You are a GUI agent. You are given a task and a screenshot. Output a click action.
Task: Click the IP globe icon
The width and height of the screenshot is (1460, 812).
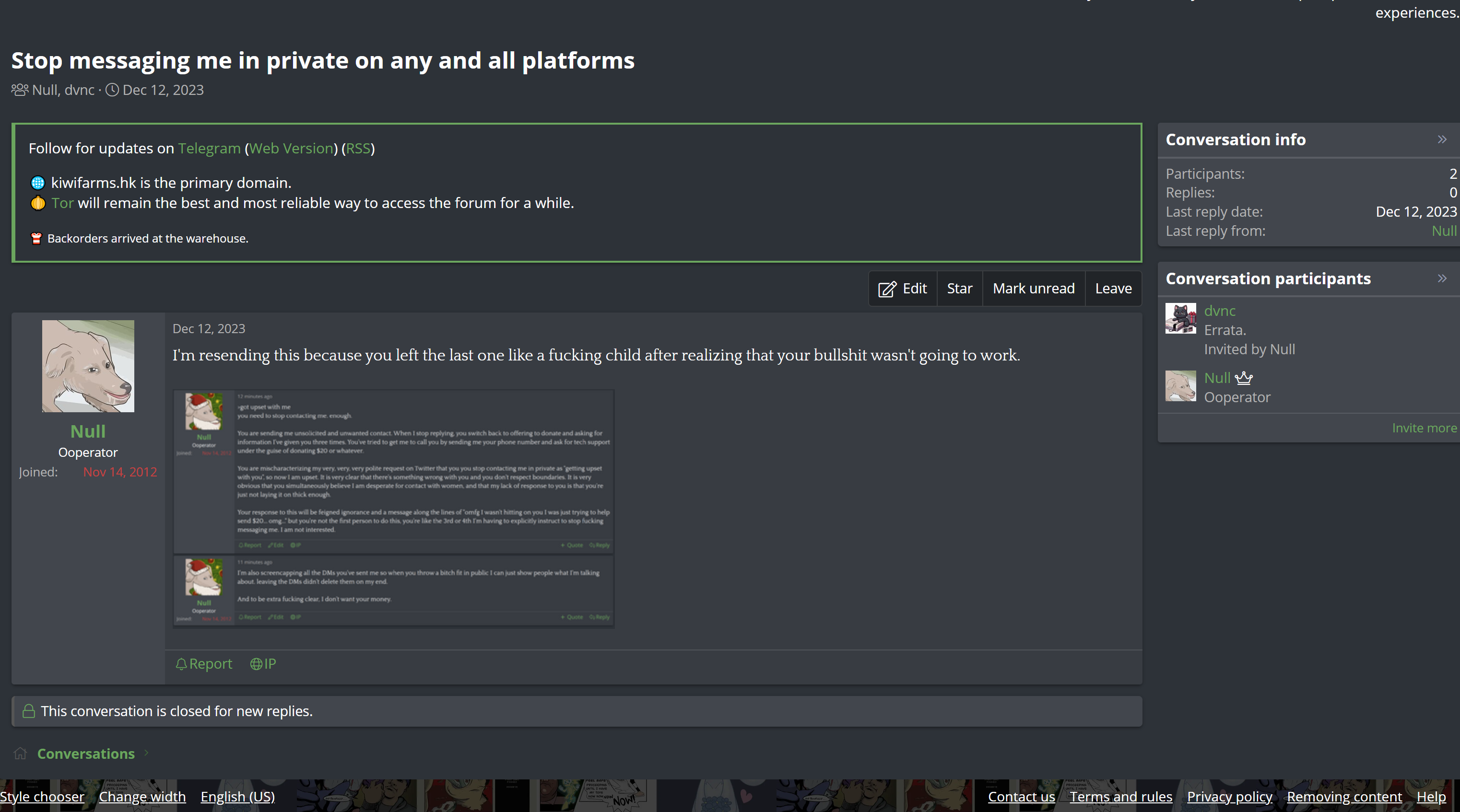point(256,663)
